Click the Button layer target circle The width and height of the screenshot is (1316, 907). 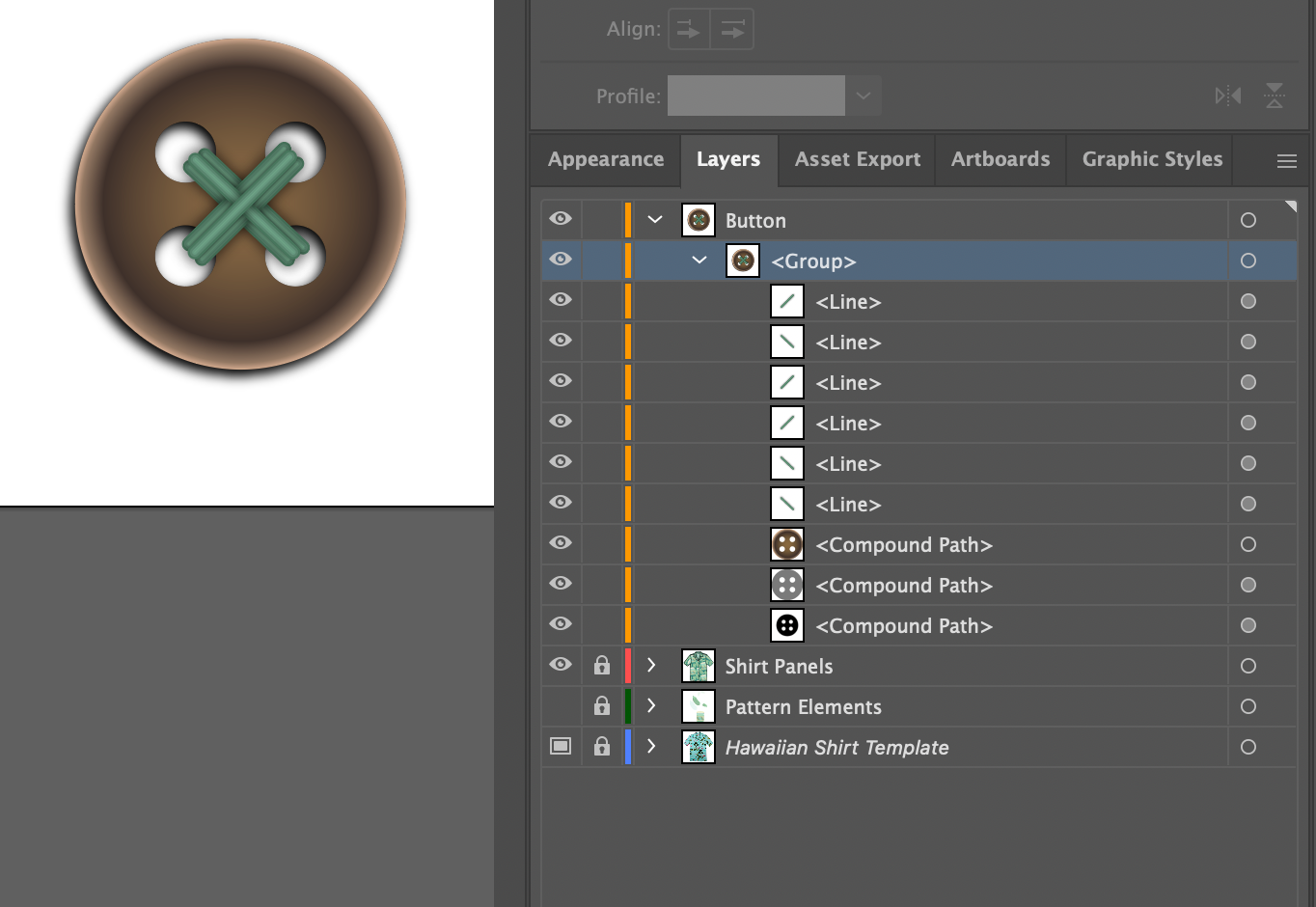pyautogui.click(x=1248, y=220)
